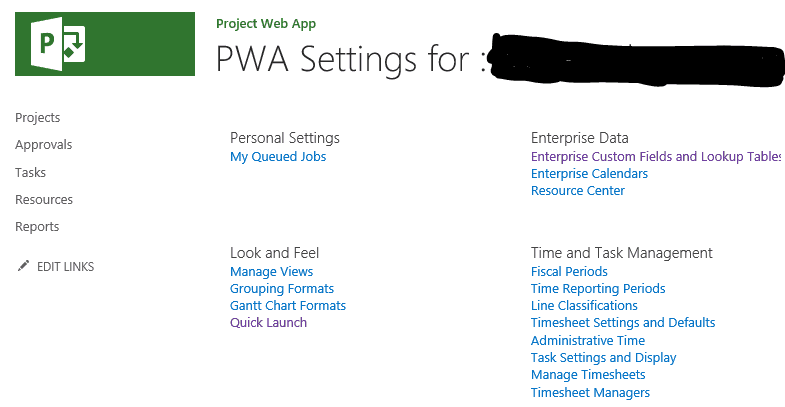Open the Timesheet Managers link
The width and height of the screenshot is (785, 407).
[x=590, y=393]
